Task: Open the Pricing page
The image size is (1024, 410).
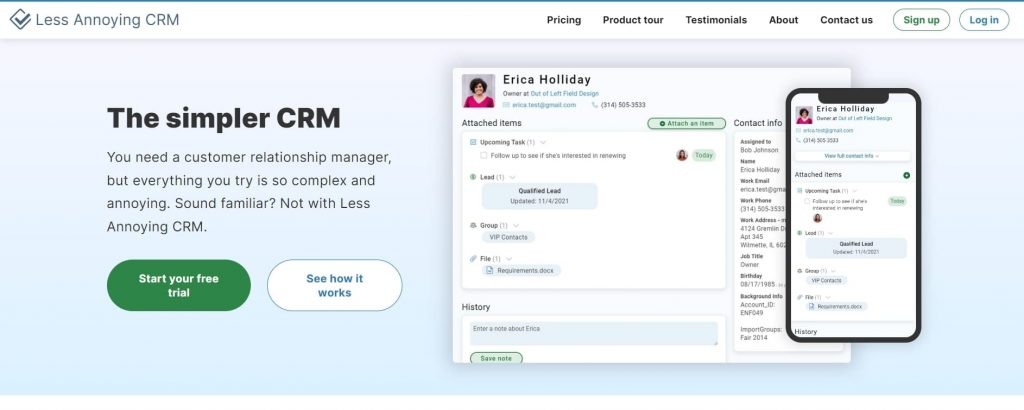Action: pyautogui.click(x=564, y=20)
